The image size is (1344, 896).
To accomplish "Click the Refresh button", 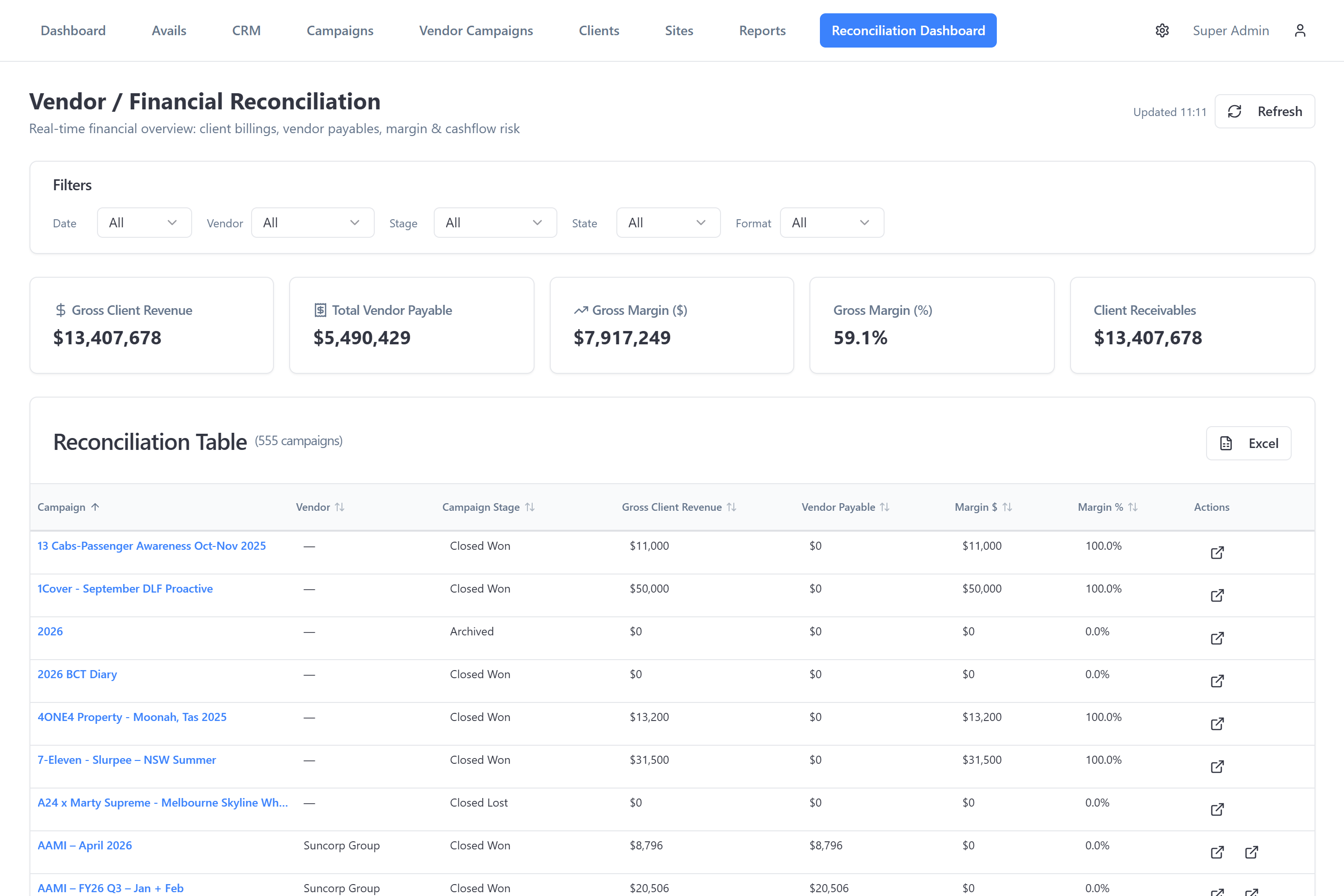I will click(x=1265, y=111).
